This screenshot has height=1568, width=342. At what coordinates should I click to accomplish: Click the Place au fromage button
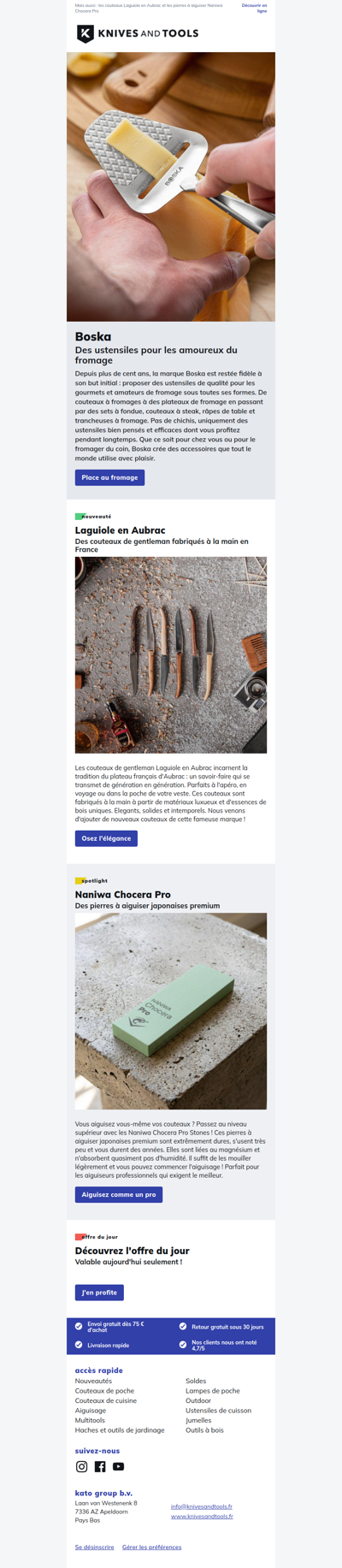[109, 477]
